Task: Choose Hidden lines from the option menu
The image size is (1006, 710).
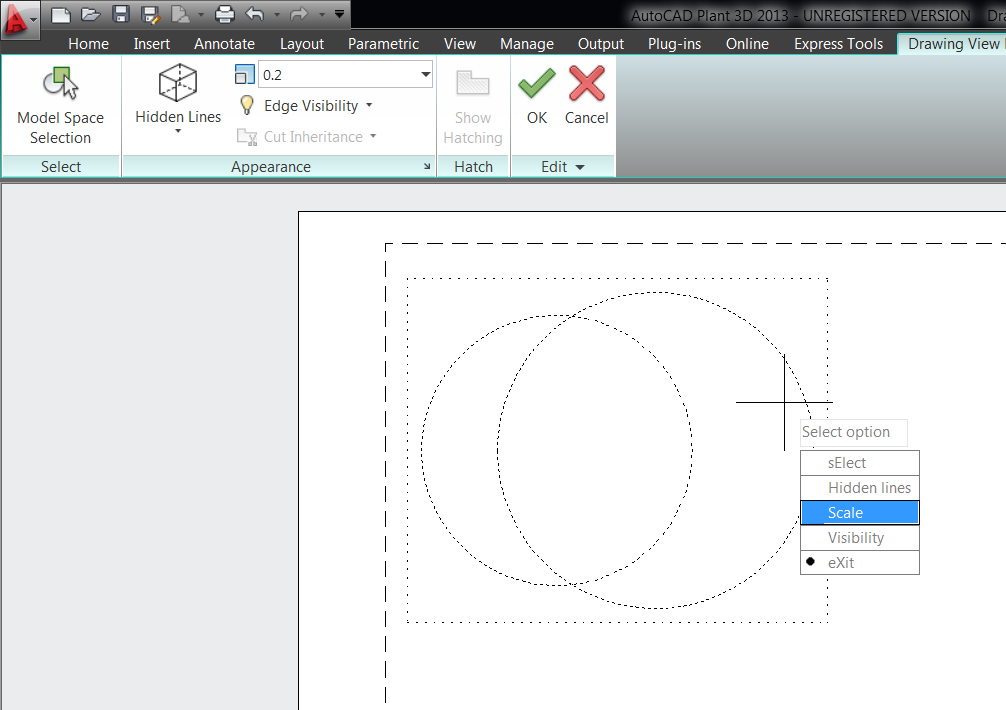Action: tap(860, 488)
